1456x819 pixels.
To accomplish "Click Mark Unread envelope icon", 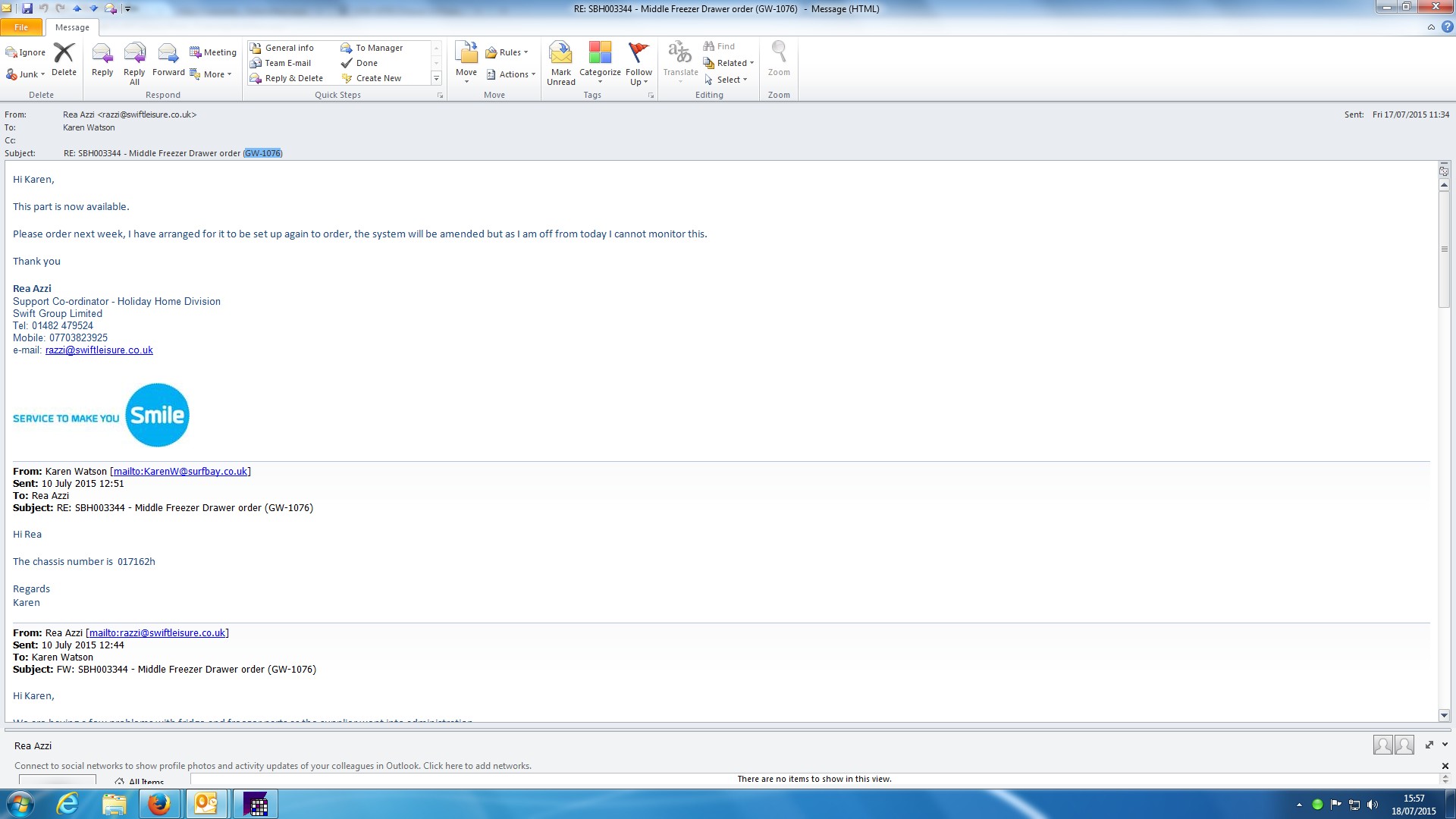I will (x=560, y=54).
